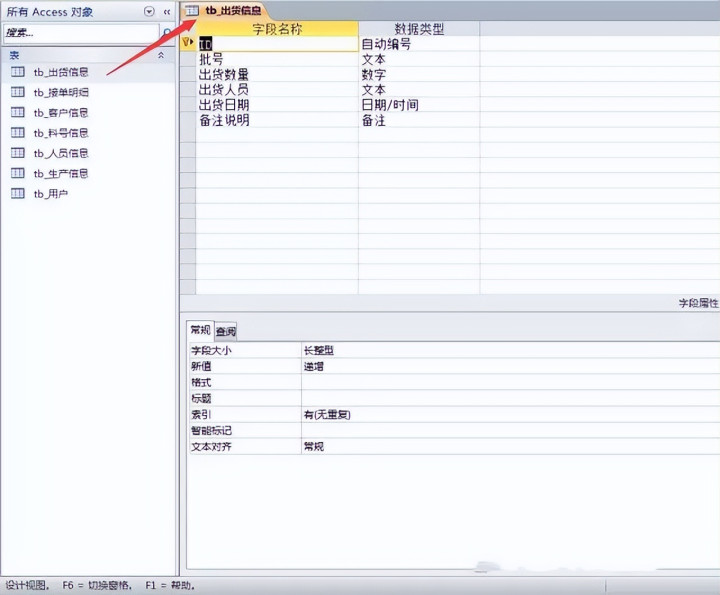Select the 常规 properties tab

(200, 330)
